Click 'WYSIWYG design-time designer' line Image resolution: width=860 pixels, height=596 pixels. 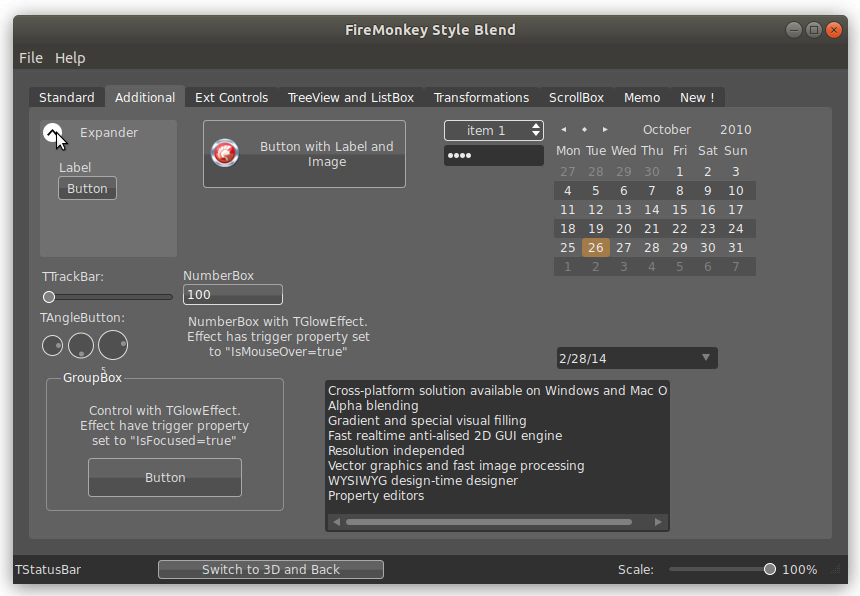point(422,481)
